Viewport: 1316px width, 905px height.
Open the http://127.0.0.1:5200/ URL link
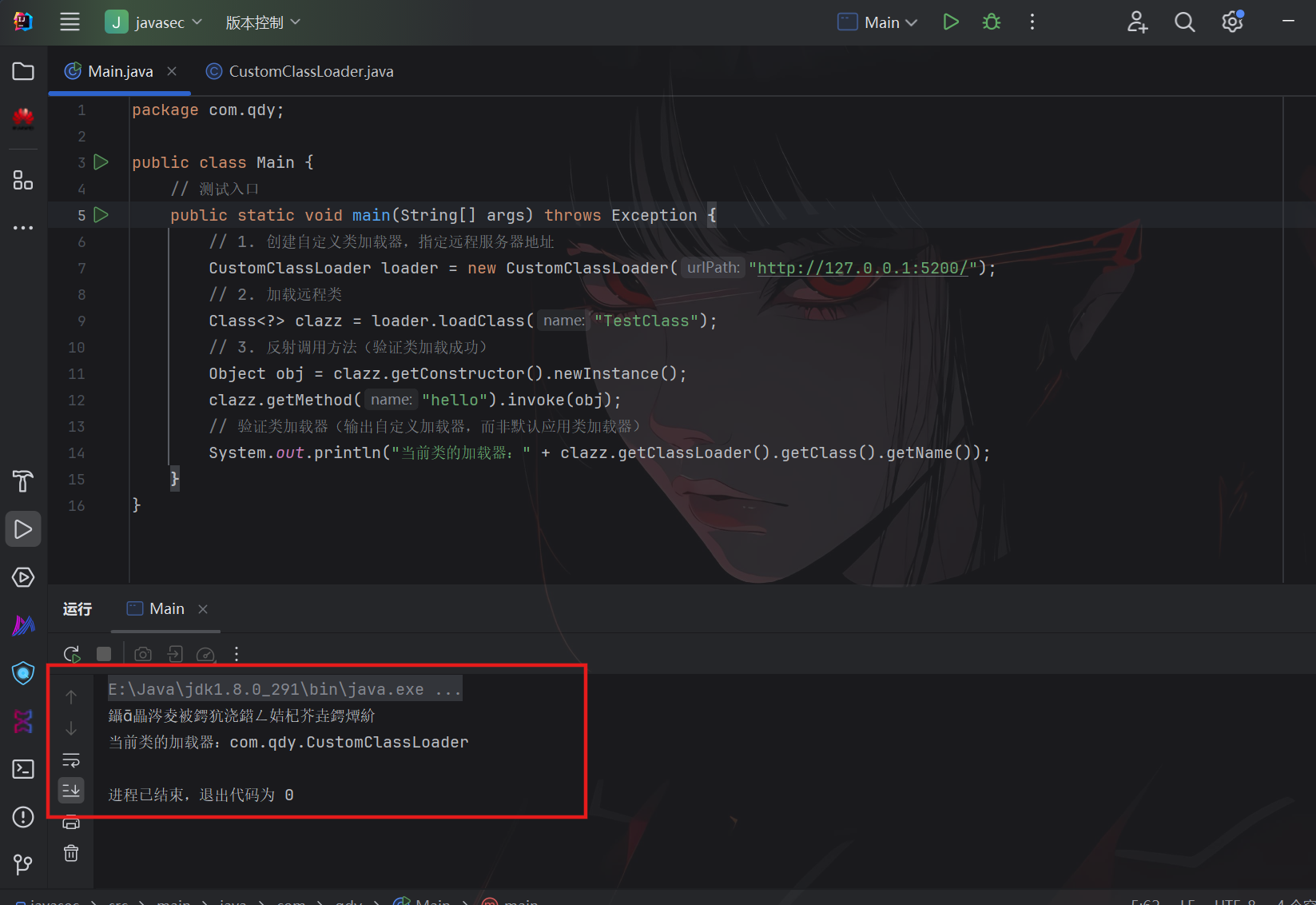coord(862,268)
